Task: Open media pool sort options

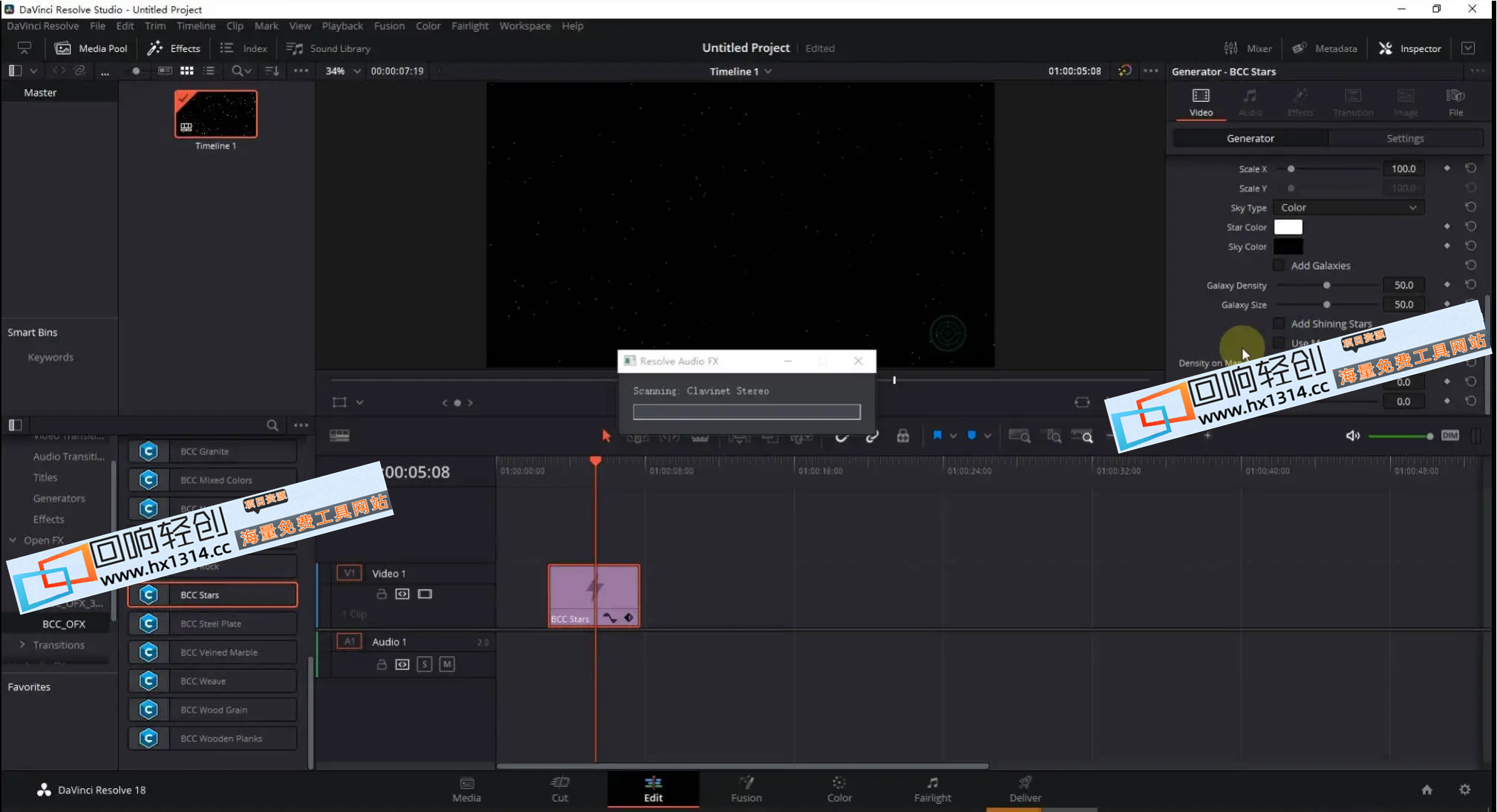Action: pyautogui.click(x=273, y=71)
